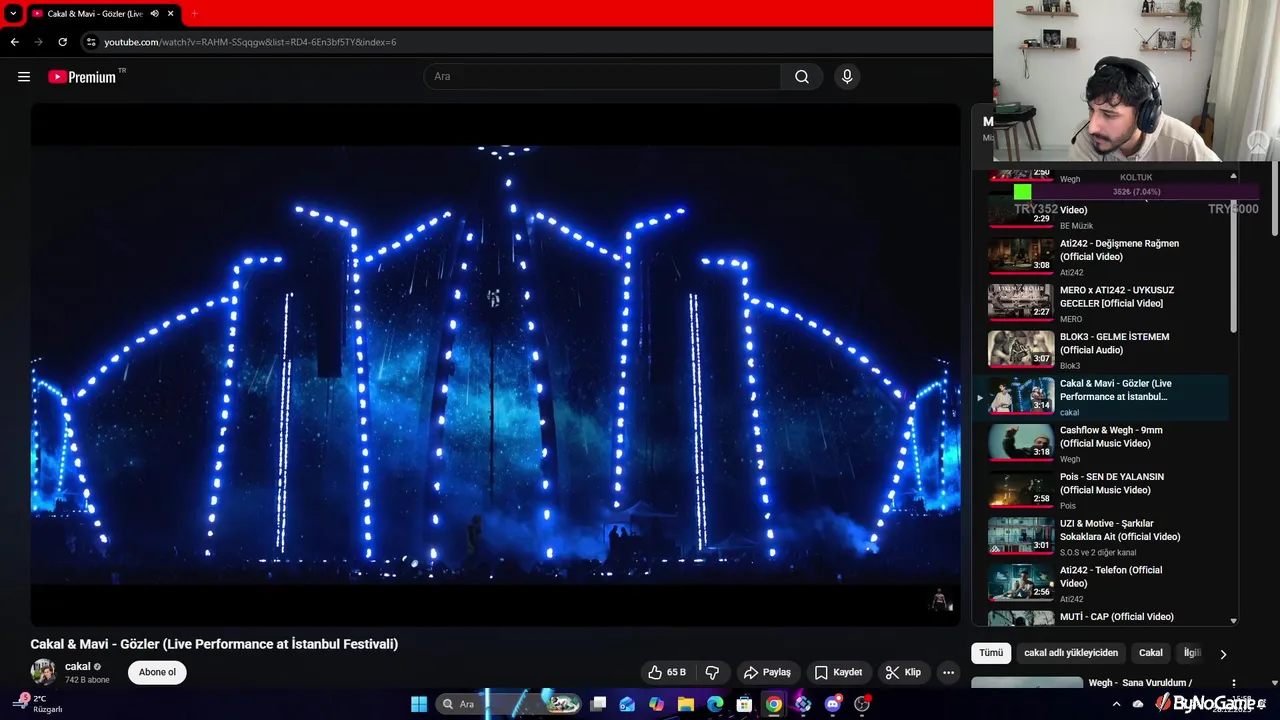Play 'MUTİ - CAP (Official Video)' item
The image size is (1280, 720).
click(x=1117, y=617)
